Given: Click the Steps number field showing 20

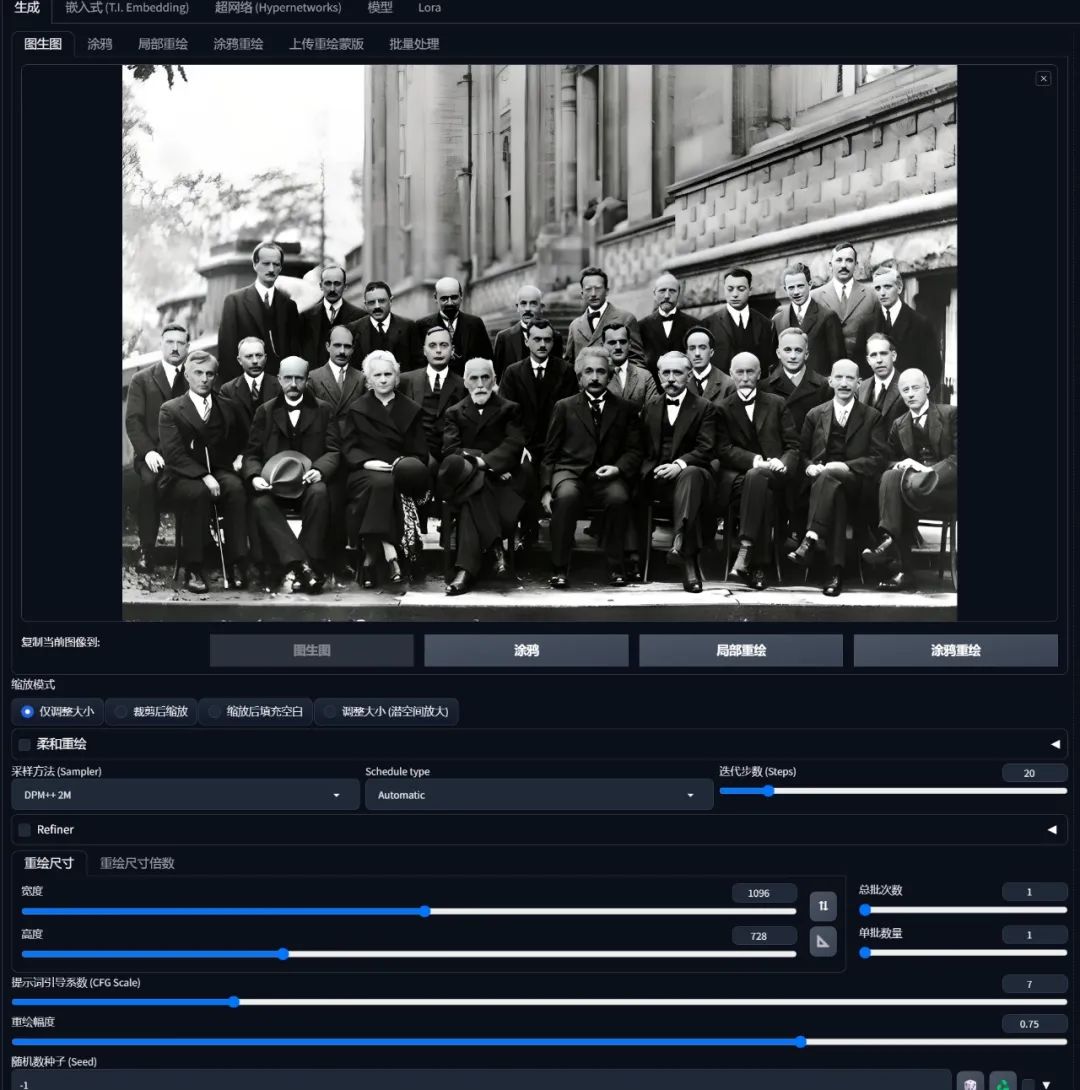Looking at the screenshot, I should tap(1034, 773).
